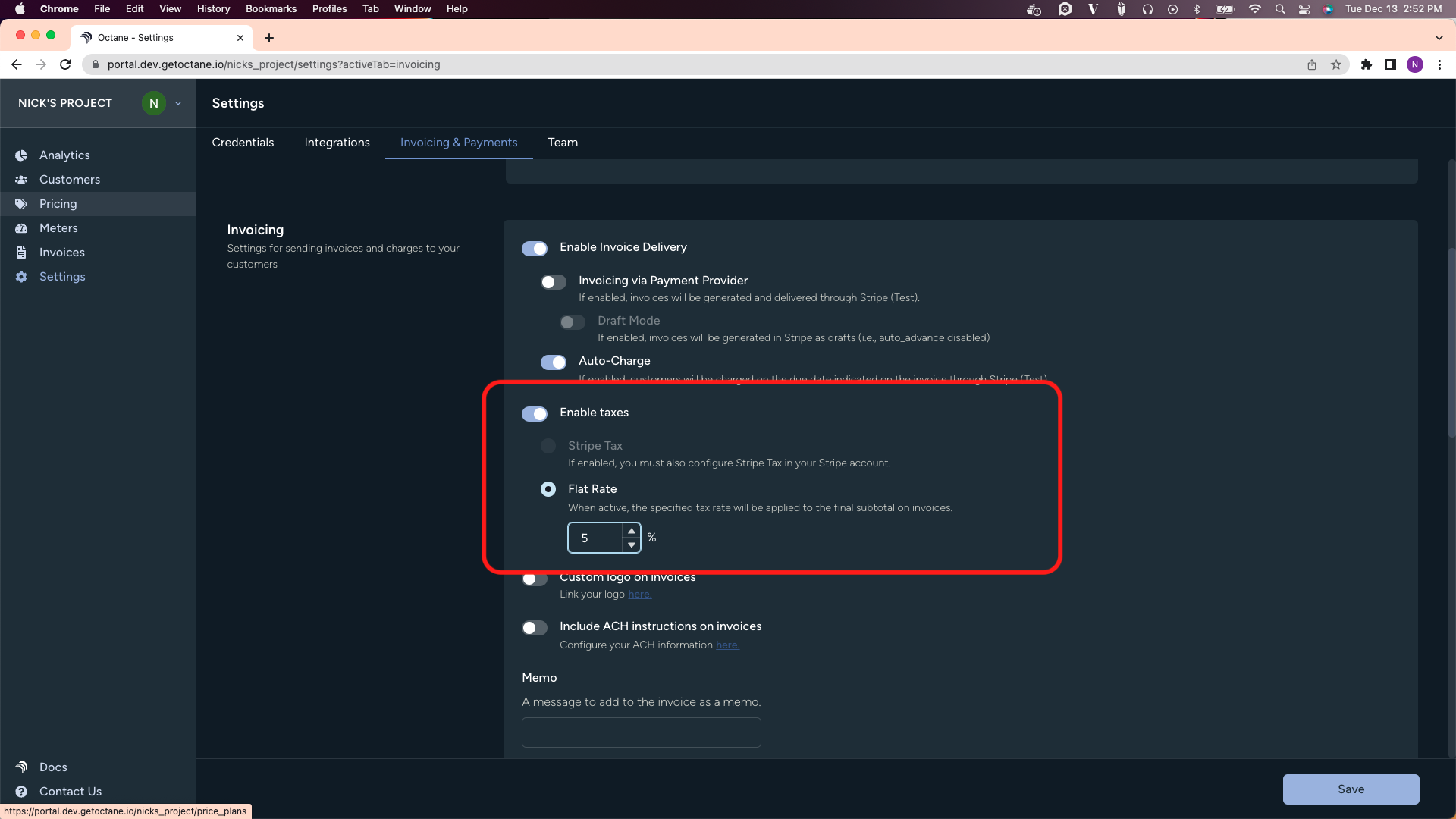Select the Flat Rate radio button
Image resolution: width=1456 pixels, height=819 pixels.
tap(548, 490)
